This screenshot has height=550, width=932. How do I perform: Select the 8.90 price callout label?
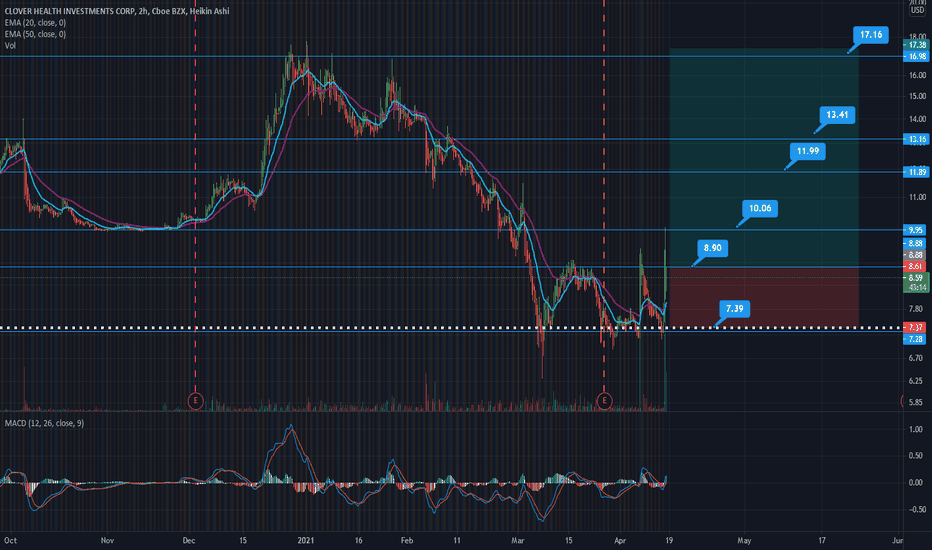712,248
